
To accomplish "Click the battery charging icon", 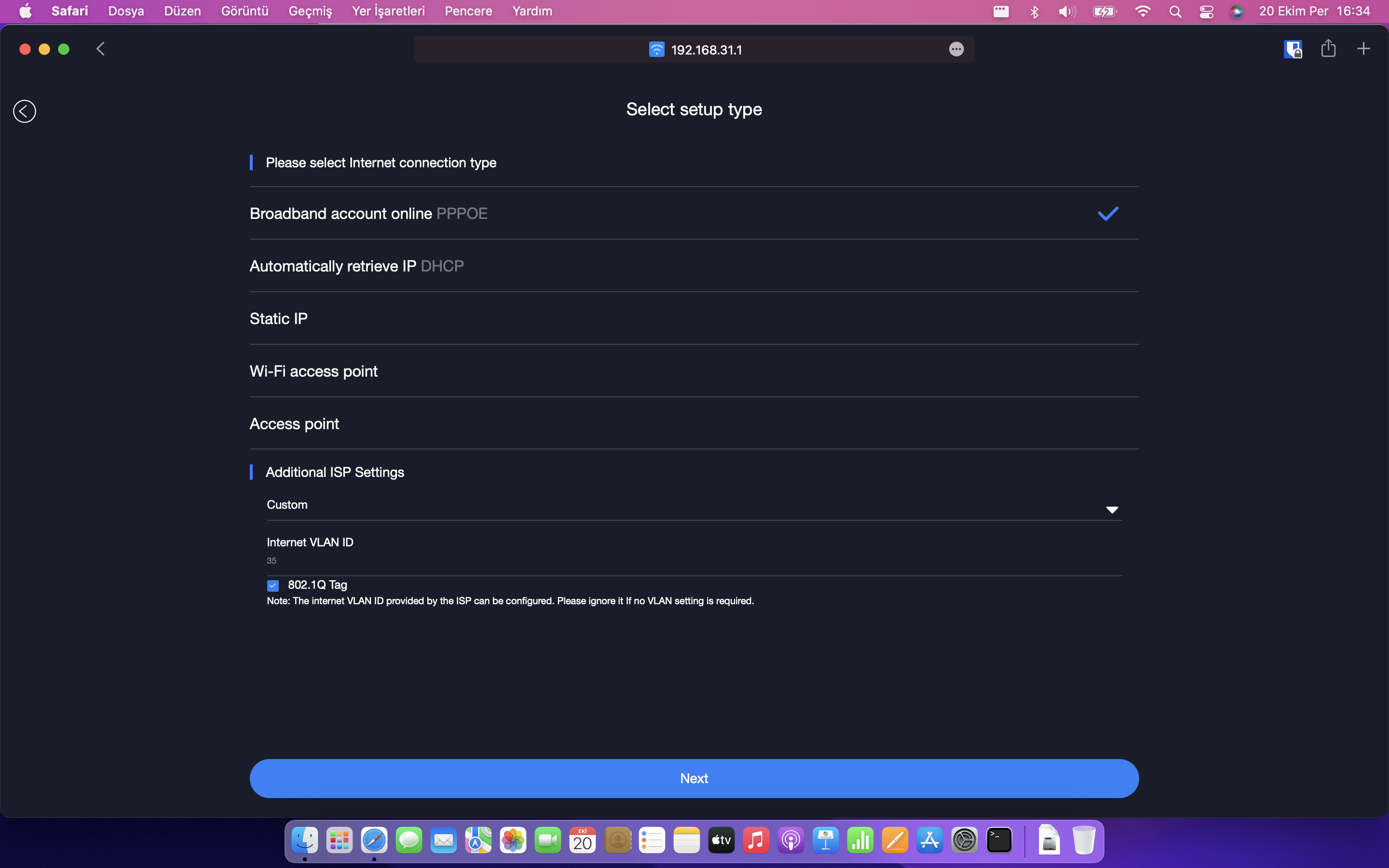I will point(1104,12).
